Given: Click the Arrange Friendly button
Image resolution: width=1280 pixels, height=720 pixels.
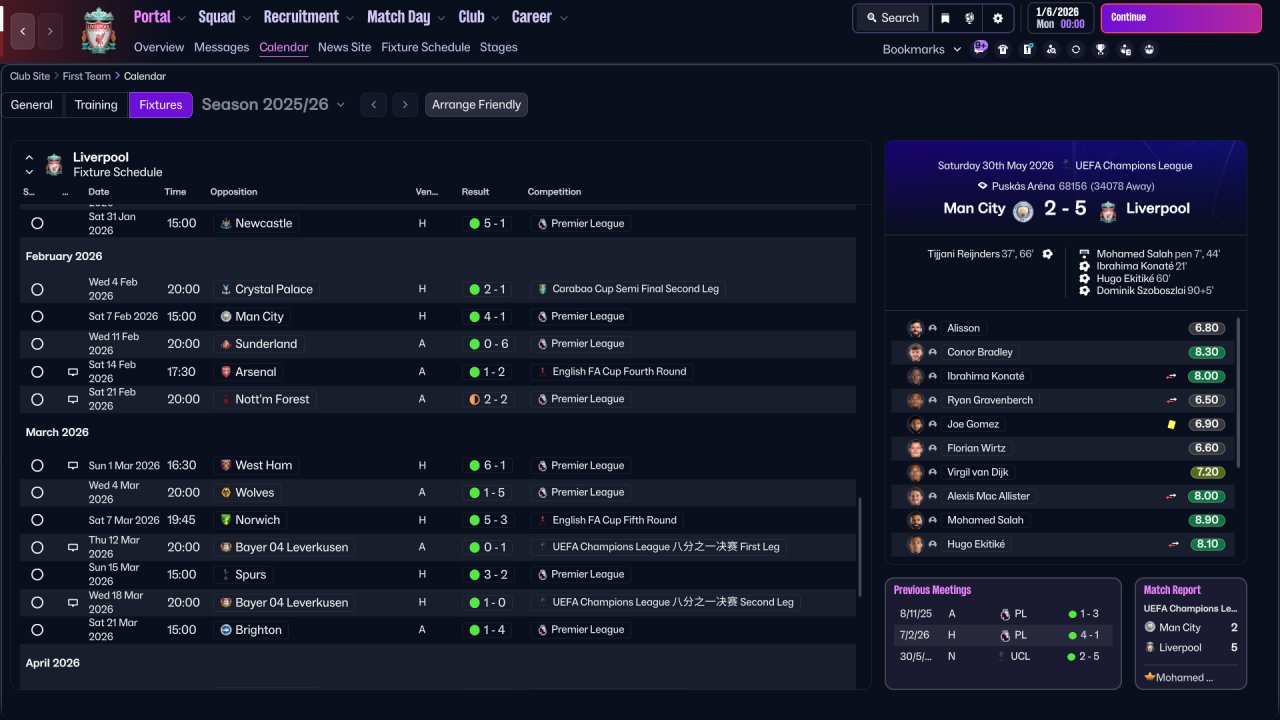Looking at the screenshot, I should point(476,105).
